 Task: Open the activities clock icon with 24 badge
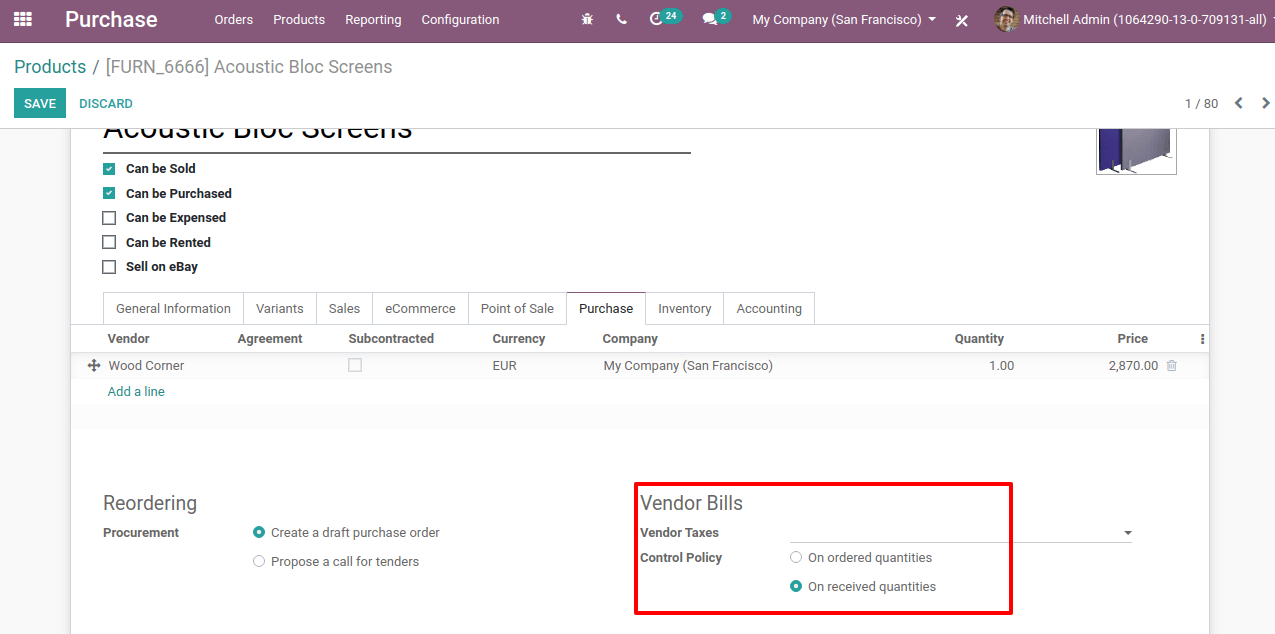click(664, 18)
